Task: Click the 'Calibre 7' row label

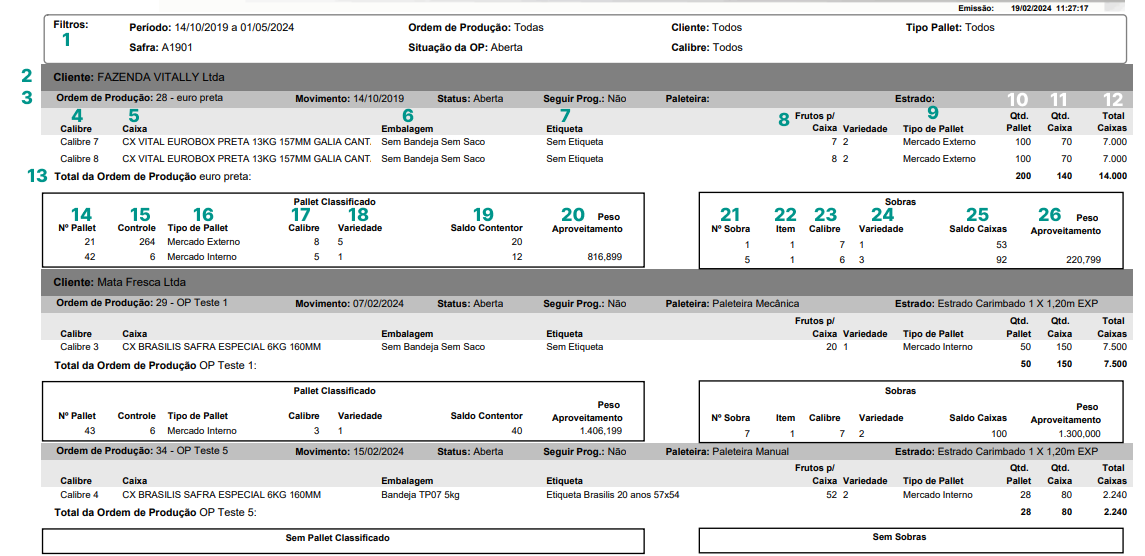Action: pyautogui.click(x=79, y=141)
